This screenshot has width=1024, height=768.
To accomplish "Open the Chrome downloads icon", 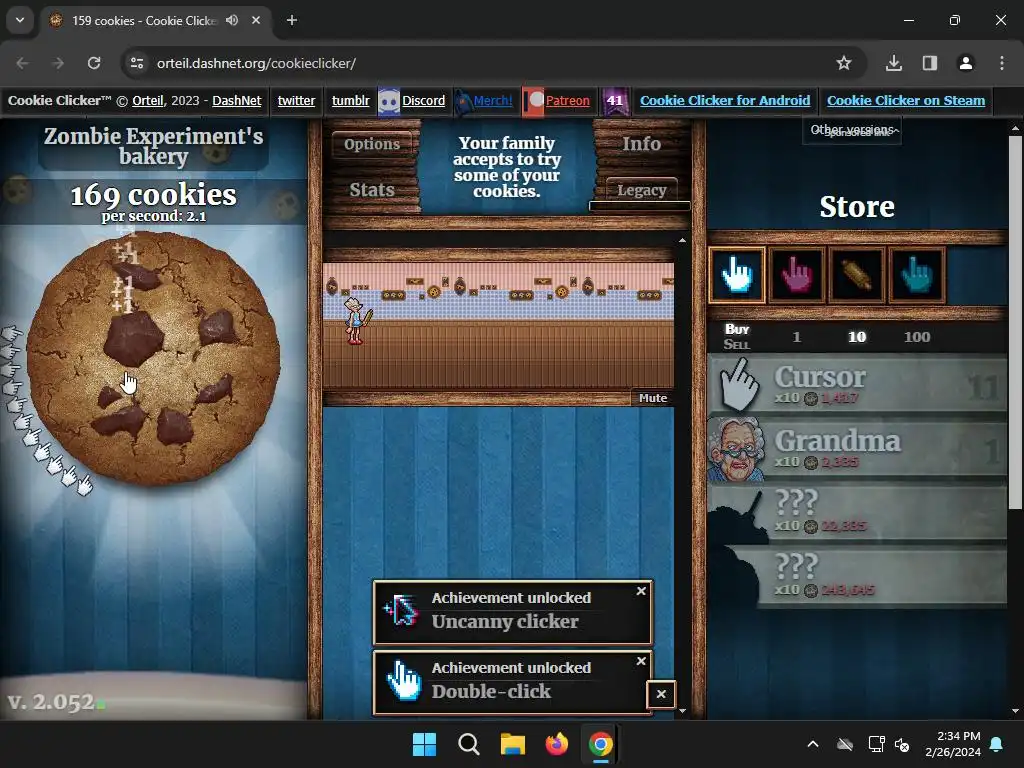I will click(x=893, y=63).
